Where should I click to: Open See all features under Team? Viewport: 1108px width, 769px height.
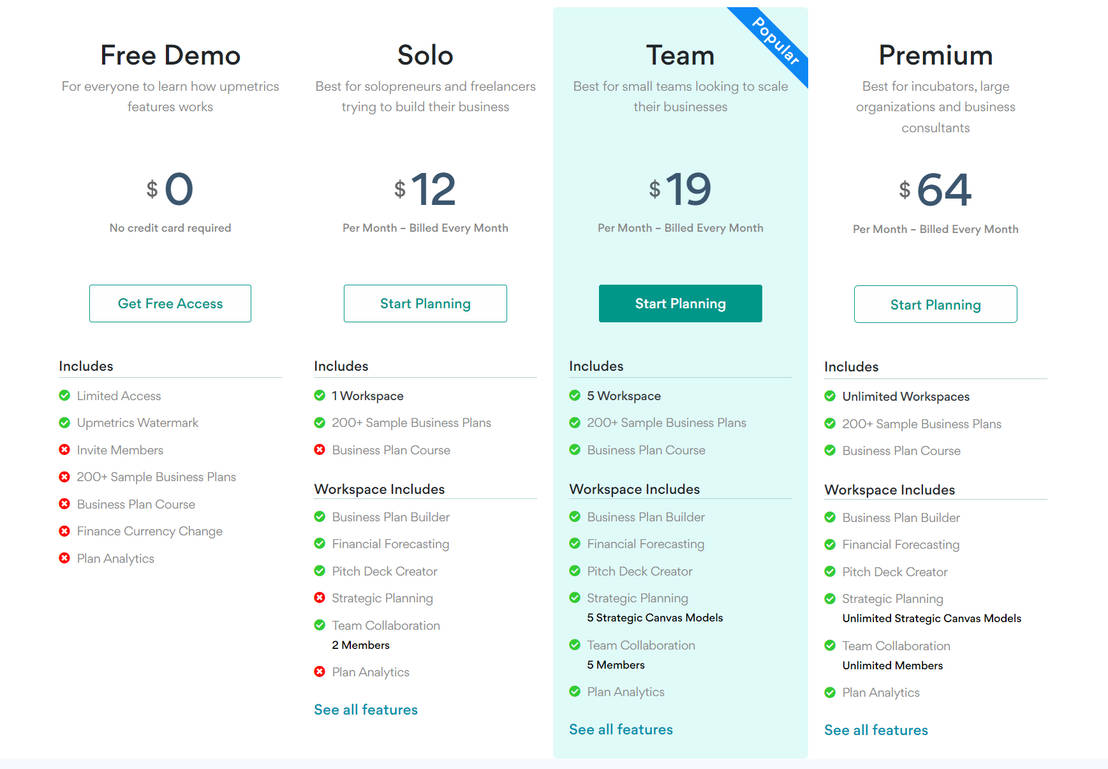tap(620, 729)
